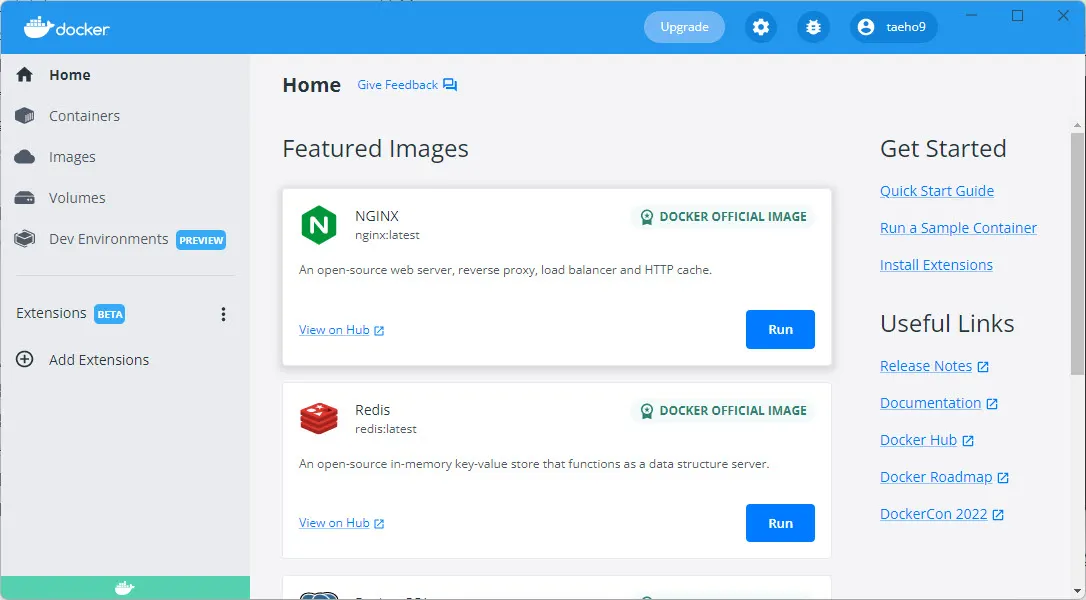The width and height of the screenshot is (1086, 600).
Task: Open the Quick Start Guide link
Action: point(937,190)
